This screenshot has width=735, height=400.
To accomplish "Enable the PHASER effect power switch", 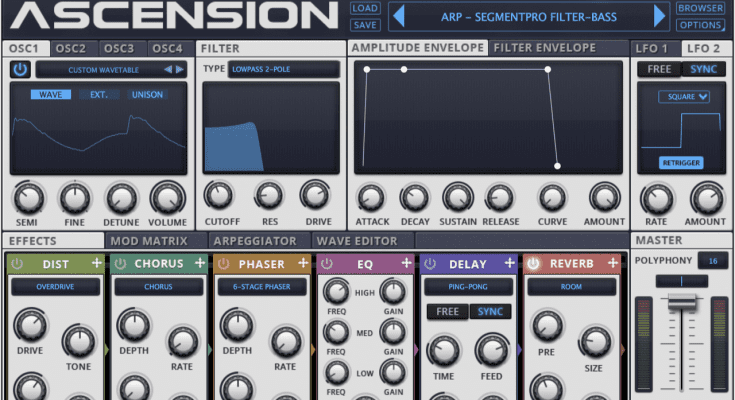I will (223, 264).
